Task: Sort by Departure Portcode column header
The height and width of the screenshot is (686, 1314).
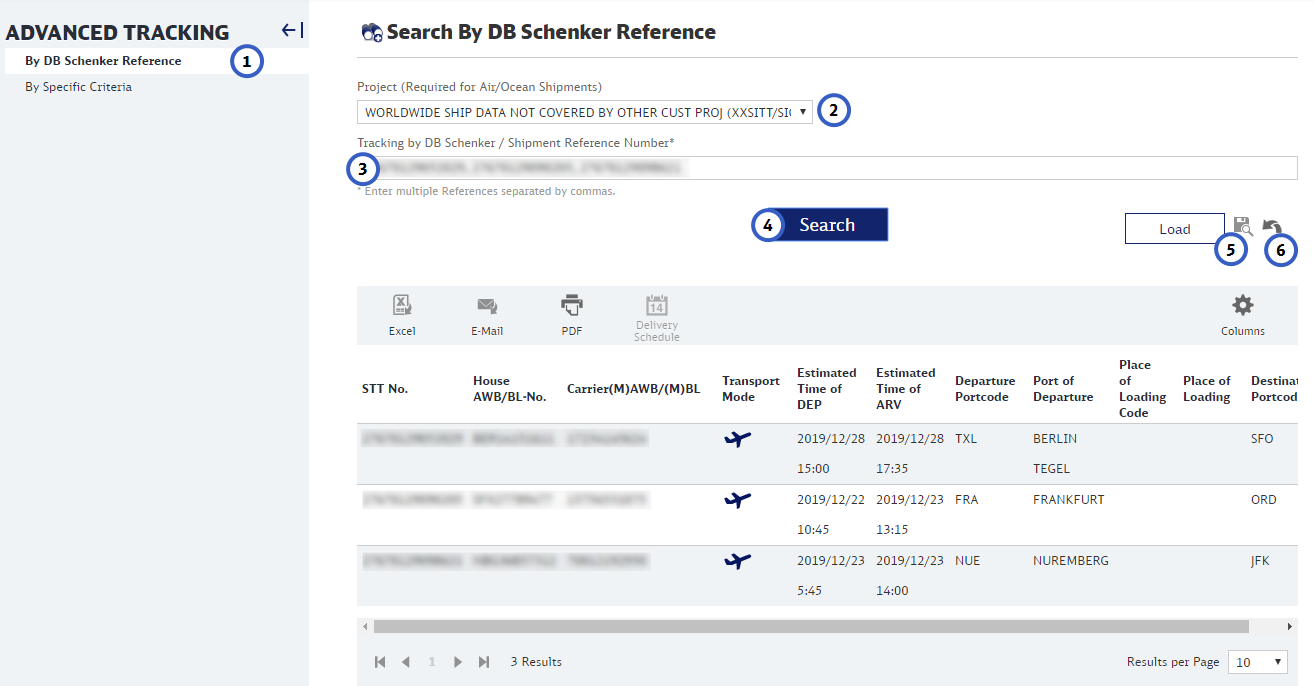Action: click(985, 389)
